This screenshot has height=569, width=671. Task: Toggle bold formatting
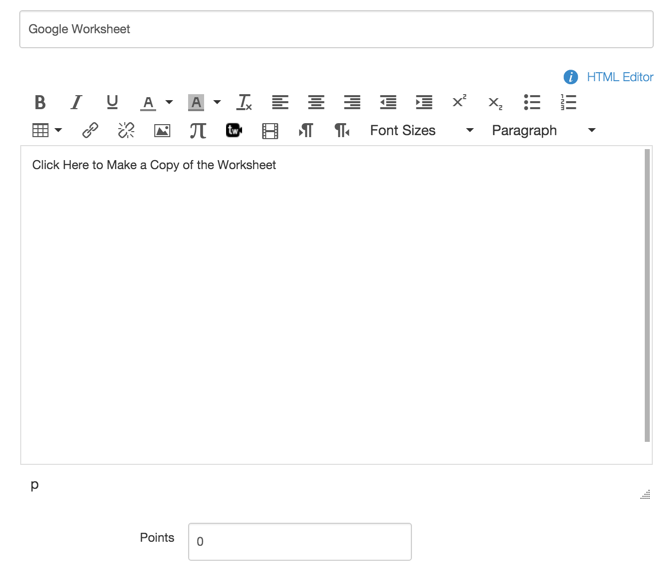(x=40, y=102)
